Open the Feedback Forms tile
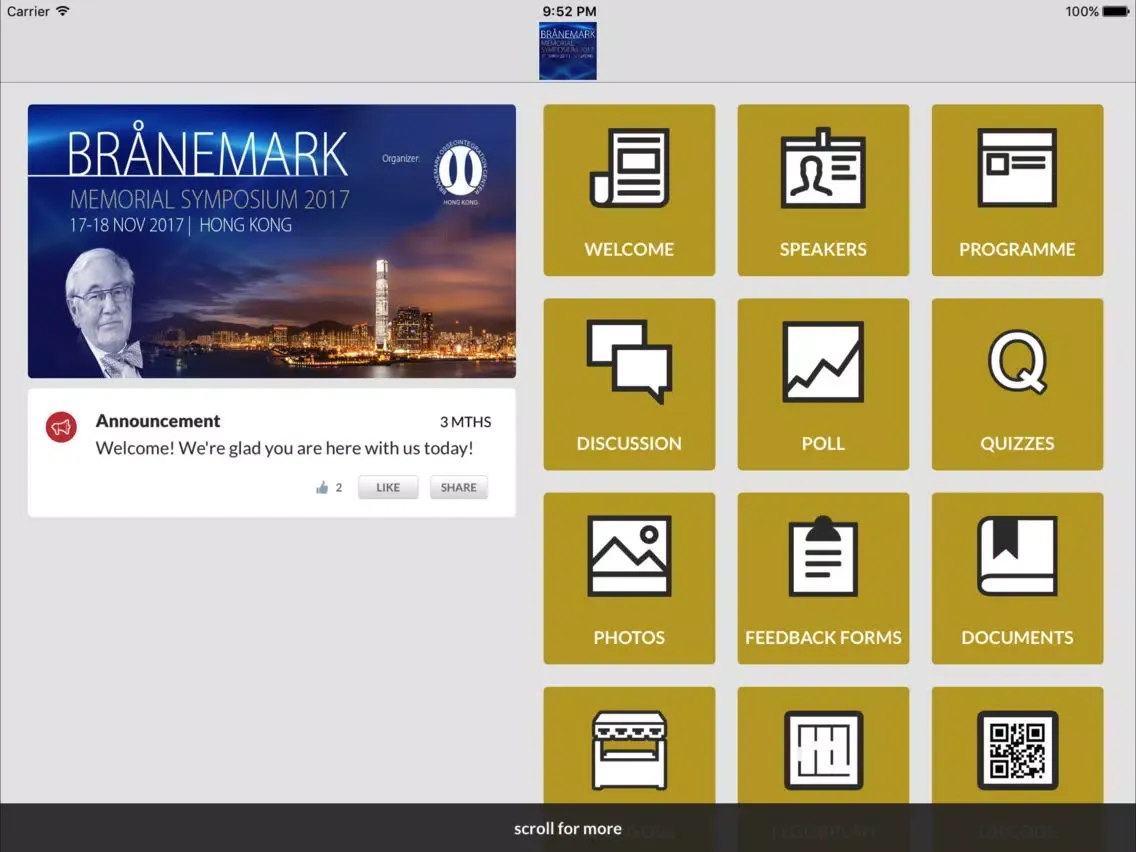1136x852 pixels. point(823,578)
